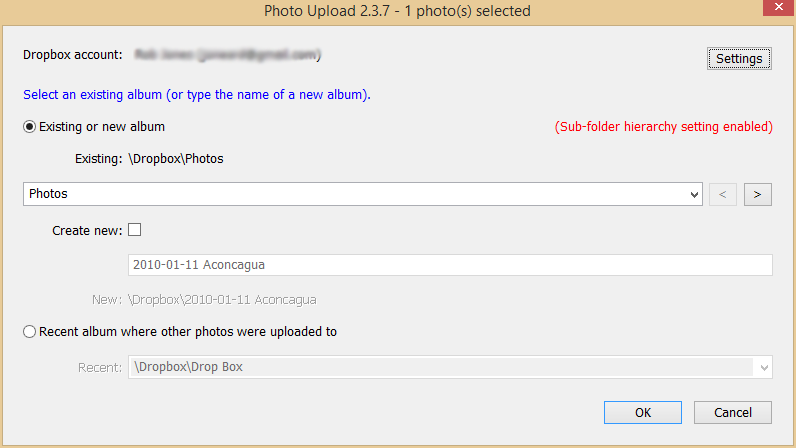Enable the 'Create new' checkbox

click(135, 230)
